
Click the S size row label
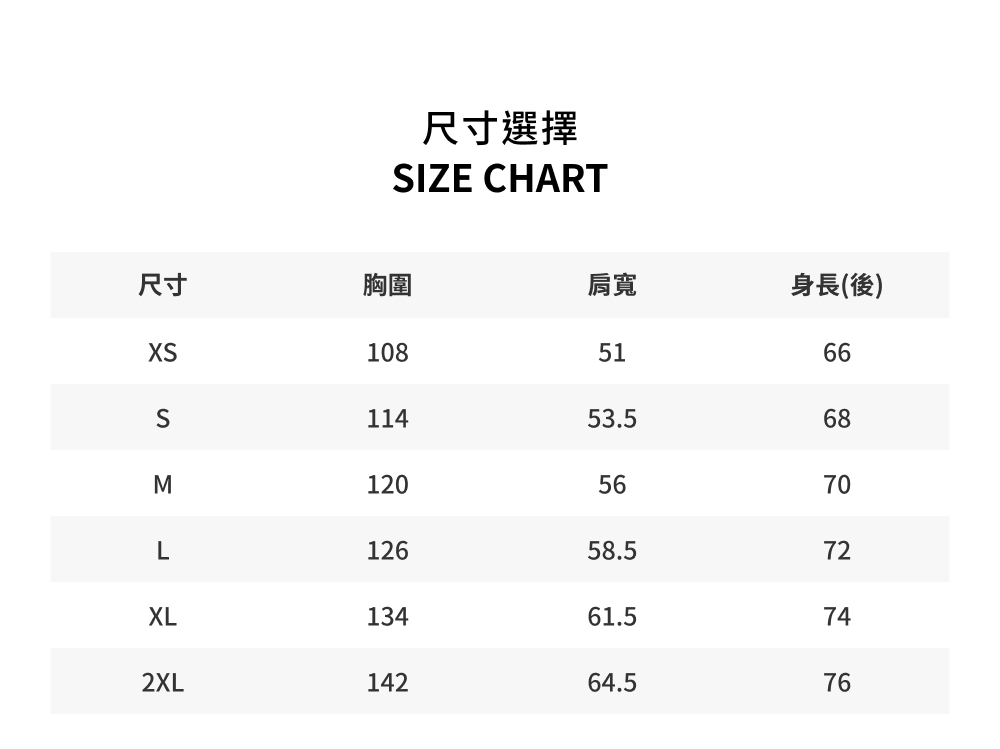163,419
